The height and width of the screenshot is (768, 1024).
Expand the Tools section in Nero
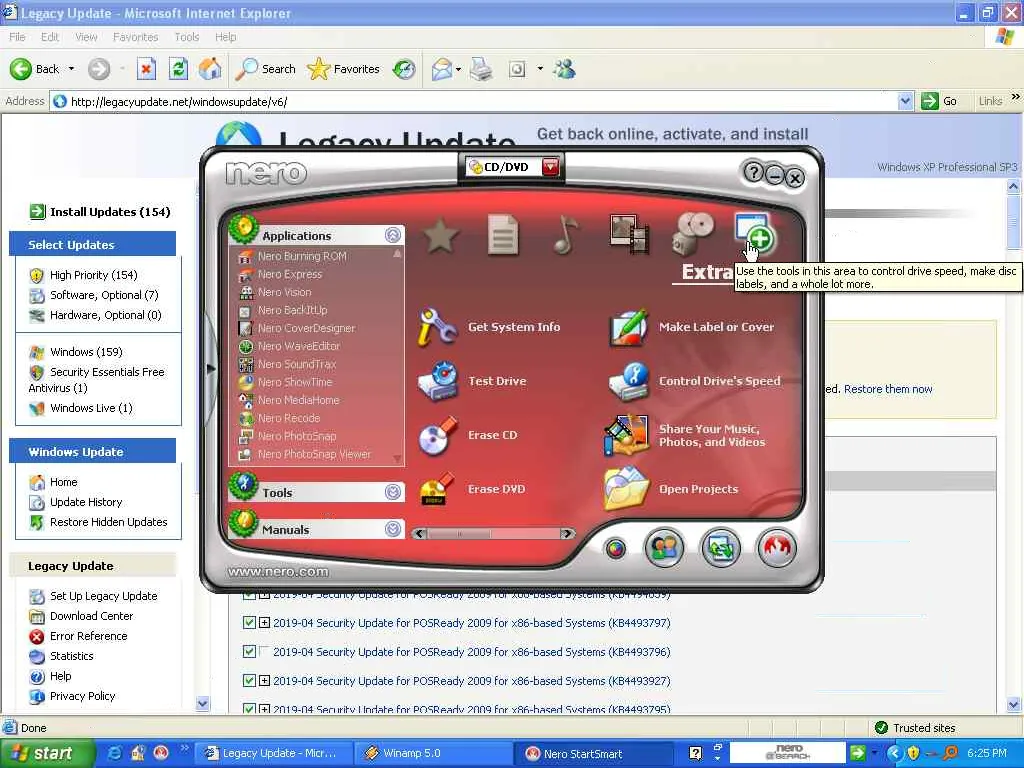pyautogui.click(x=393, y=492)
